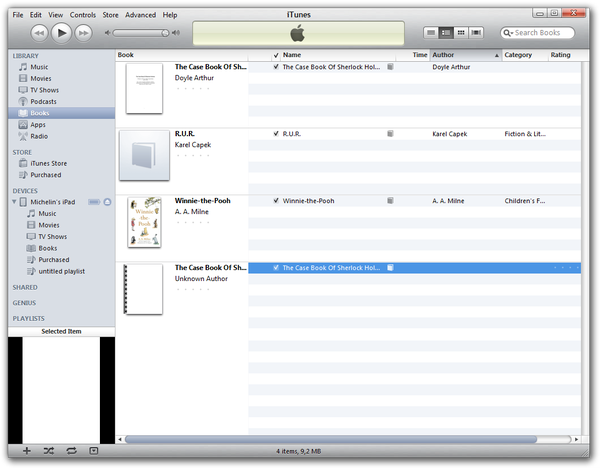Viewport: 600px width, 468px height.
Task: Uncheck the highlighted Unknown Author book
Action: coord(276,267)
